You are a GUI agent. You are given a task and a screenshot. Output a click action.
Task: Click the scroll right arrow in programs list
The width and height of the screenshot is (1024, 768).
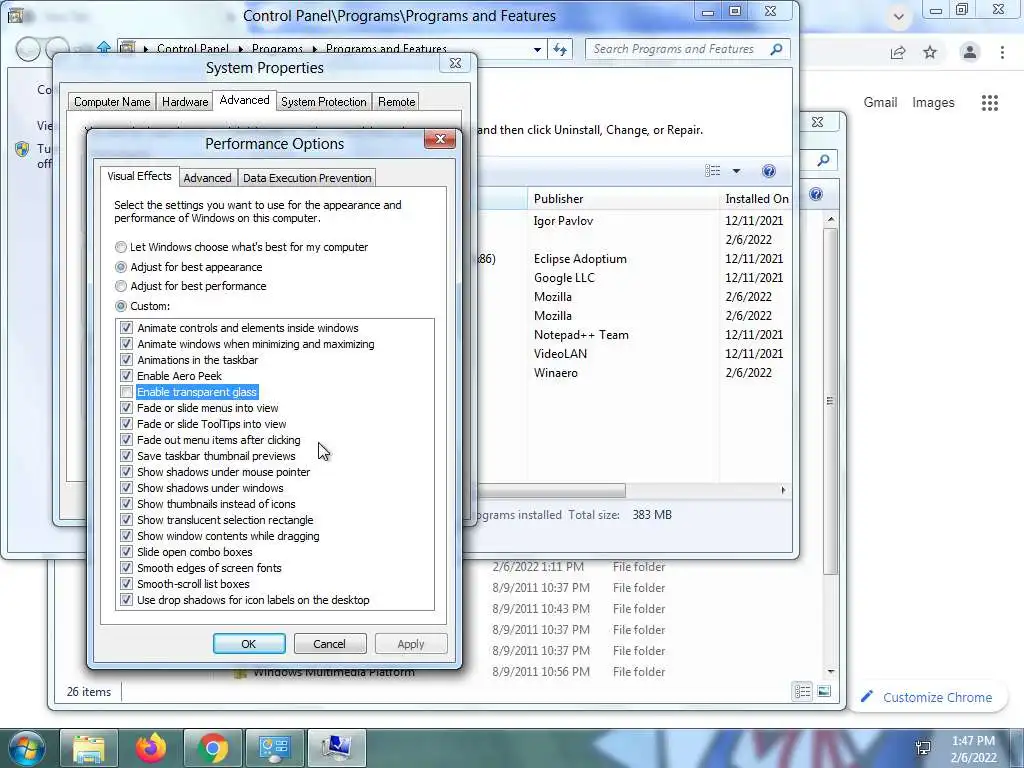783,490
